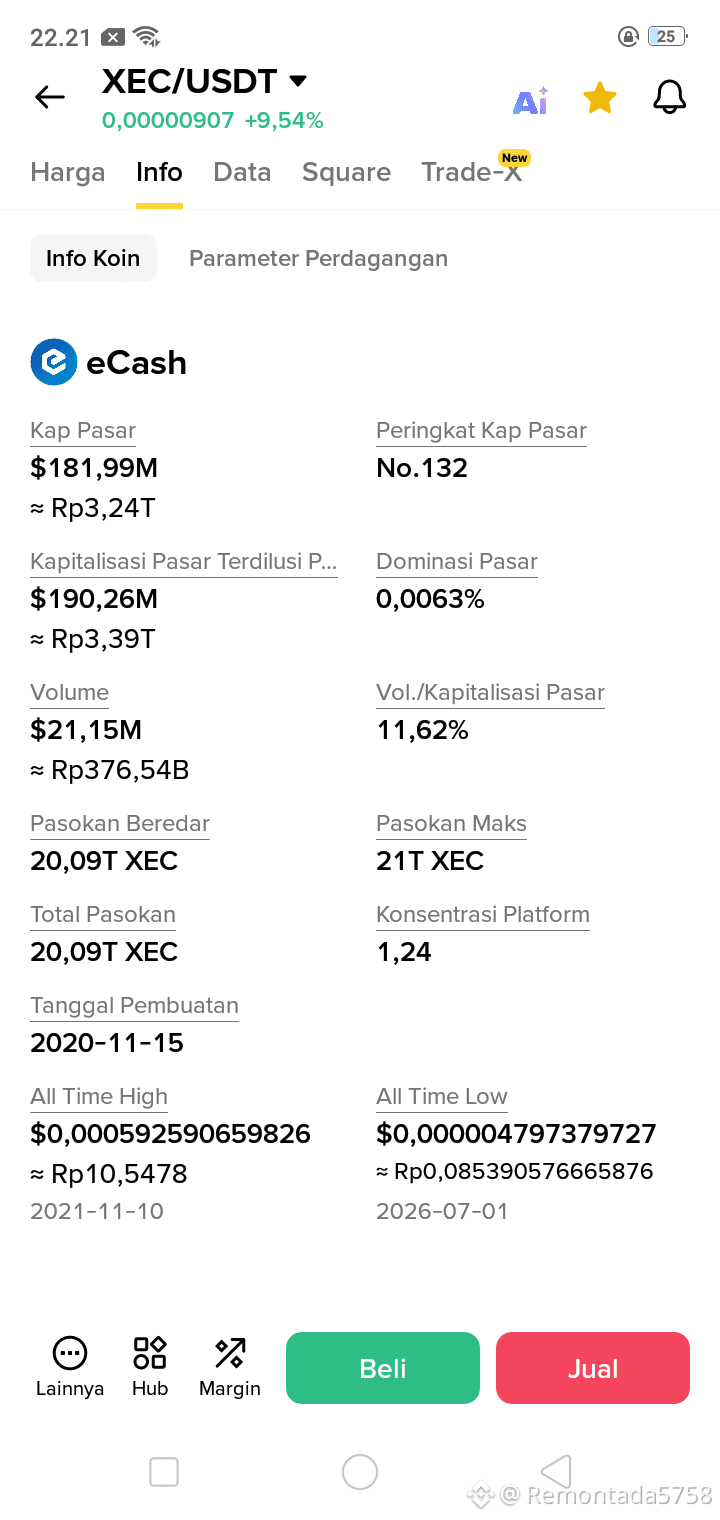720x1520 pixels.
Task: Tap the eCash coin logo
Action: point(54,362)
